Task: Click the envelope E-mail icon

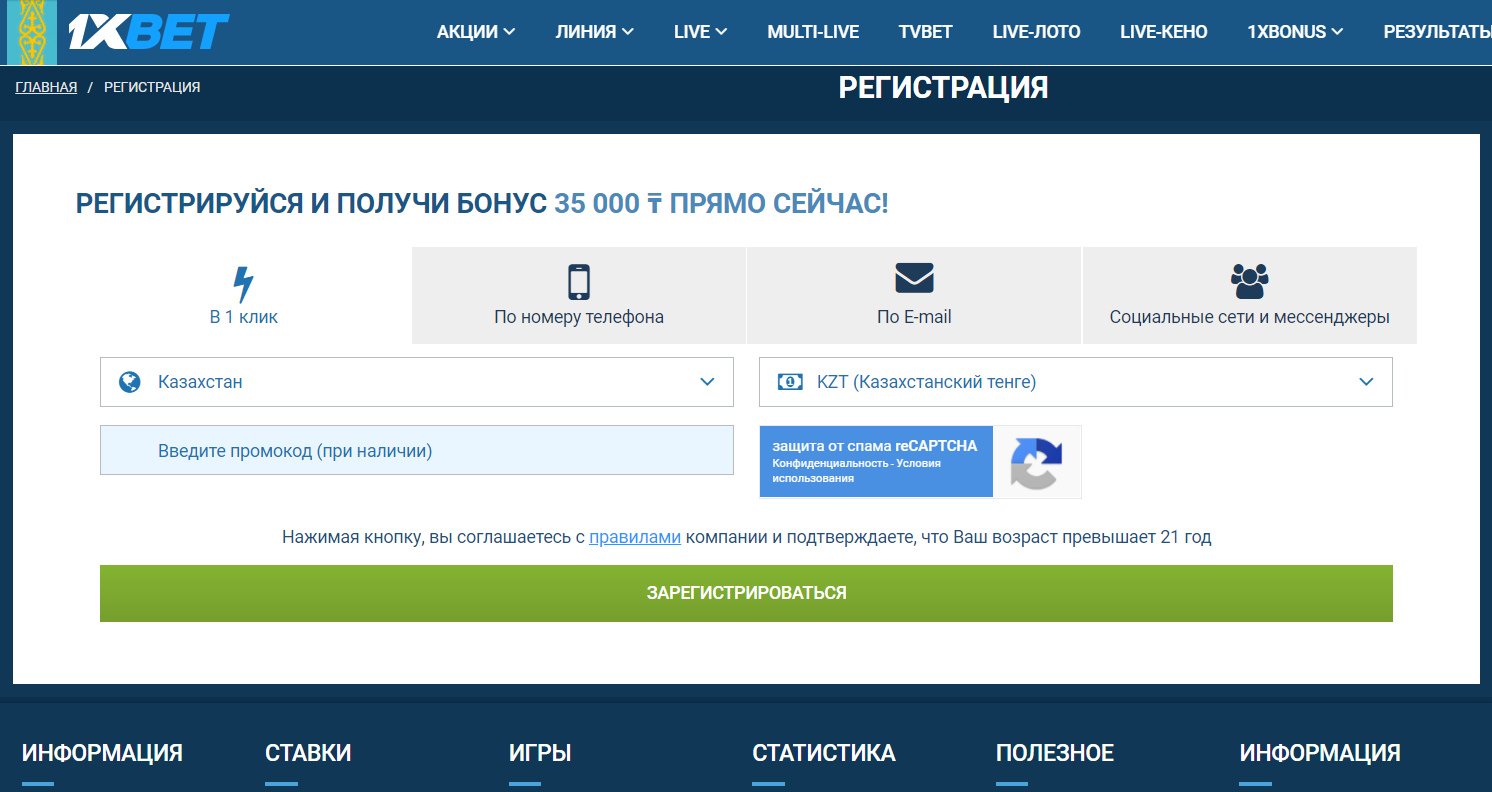Action: (913, 279)
